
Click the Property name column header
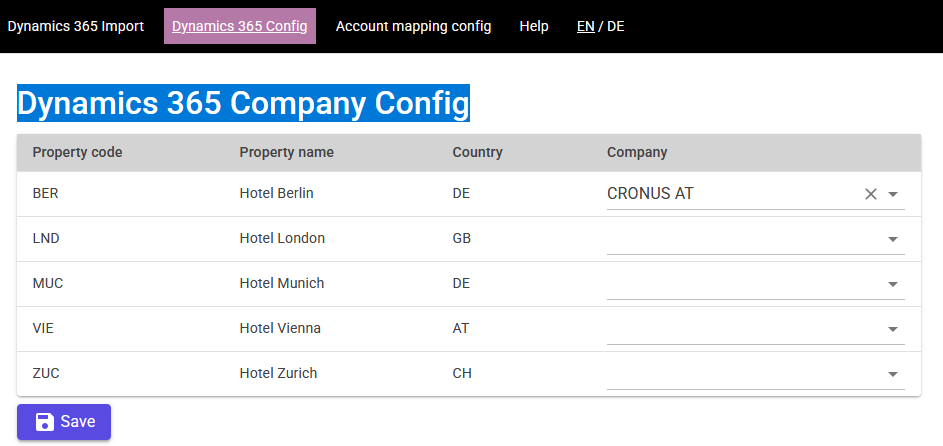click(286, 153)
